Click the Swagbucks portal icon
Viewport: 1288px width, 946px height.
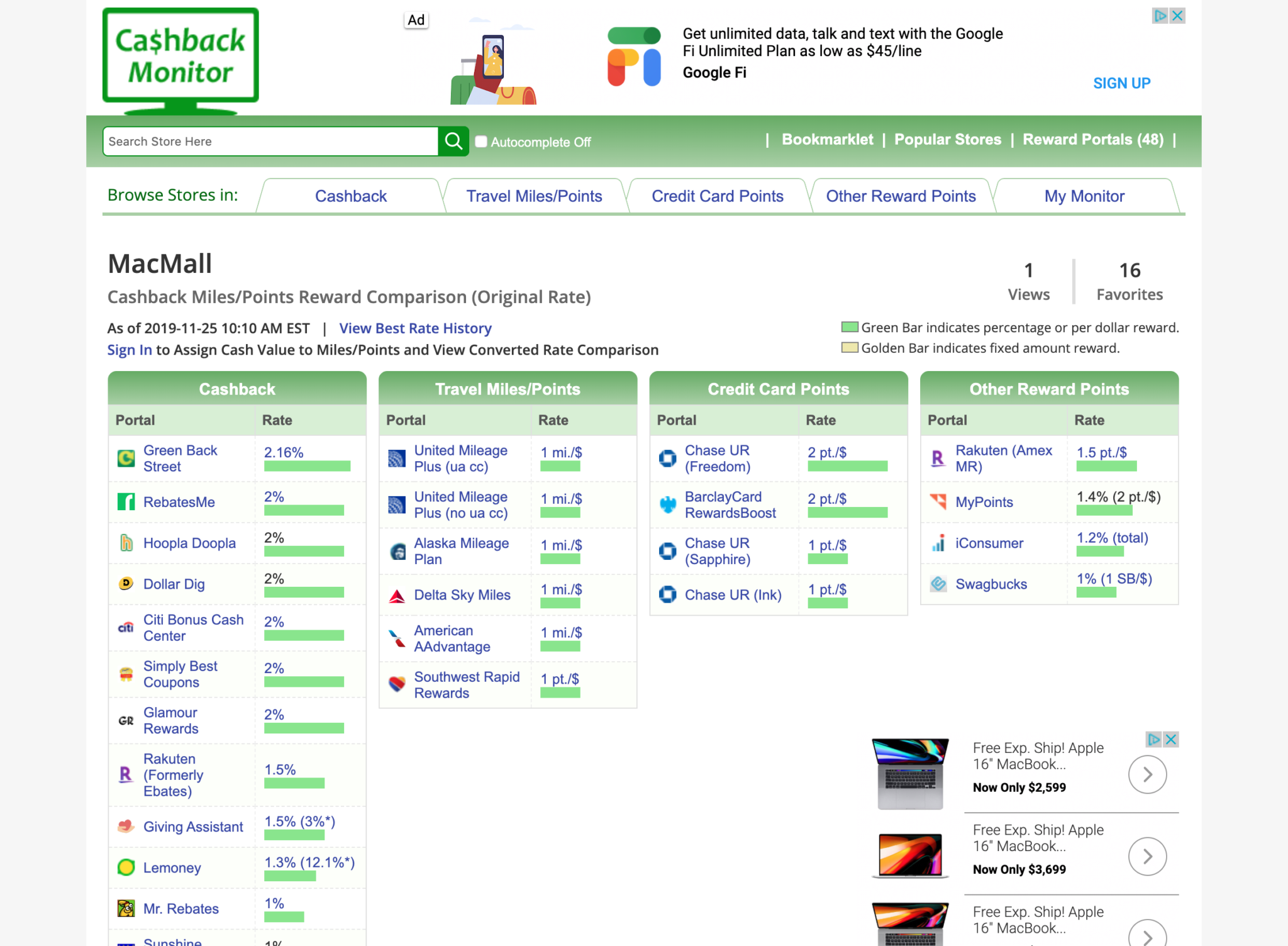[x=938, y=584]
